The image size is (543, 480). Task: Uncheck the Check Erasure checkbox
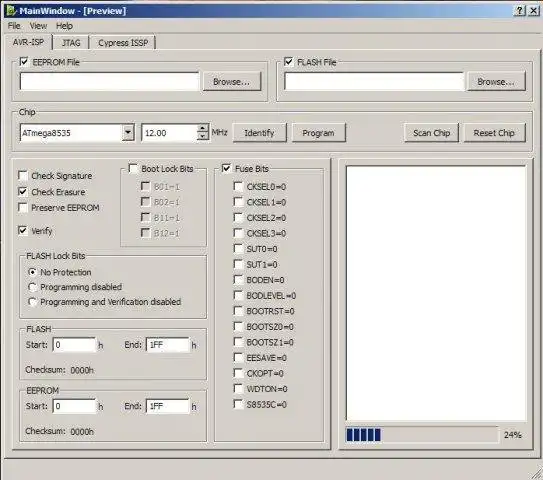click(23, 192)
